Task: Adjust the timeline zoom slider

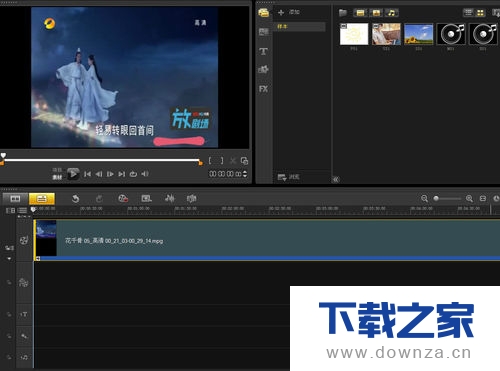Action: coord(447,199)
